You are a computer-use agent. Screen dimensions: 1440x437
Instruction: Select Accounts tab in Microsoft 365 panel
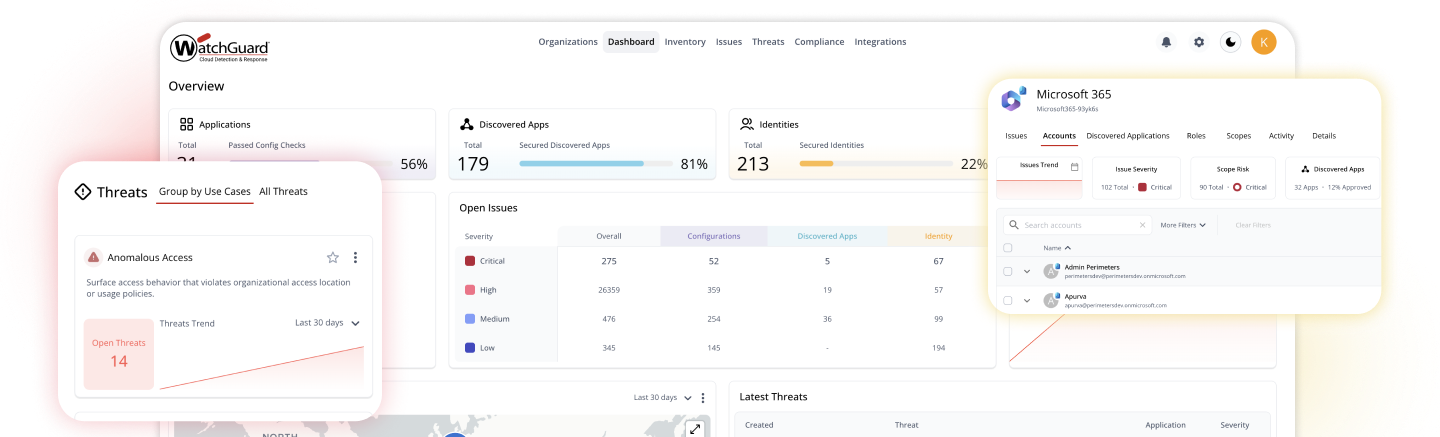pyautogui.click(x=1059, y=136)
